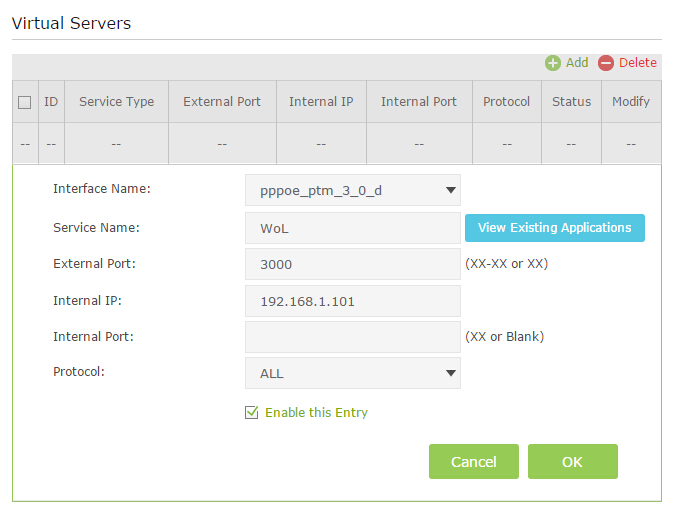The height and width of the screenshot is (517, 677).
Task: Click the Service Type column header
Action: coord(117,101)
